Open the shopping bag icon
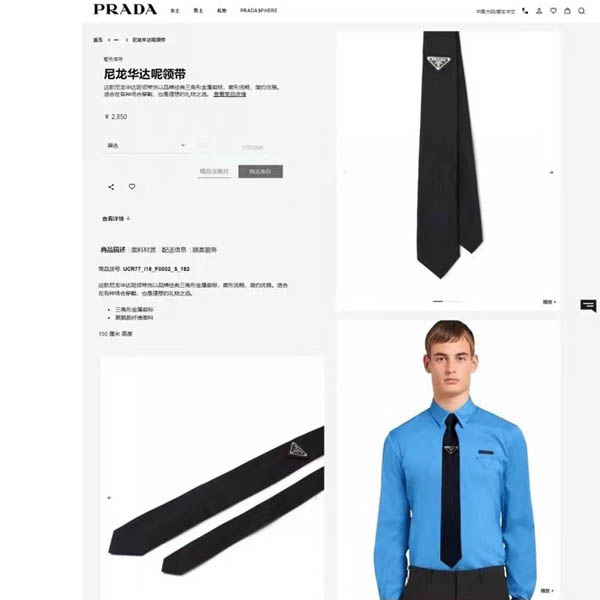600x600 pixels. [567, 11]
